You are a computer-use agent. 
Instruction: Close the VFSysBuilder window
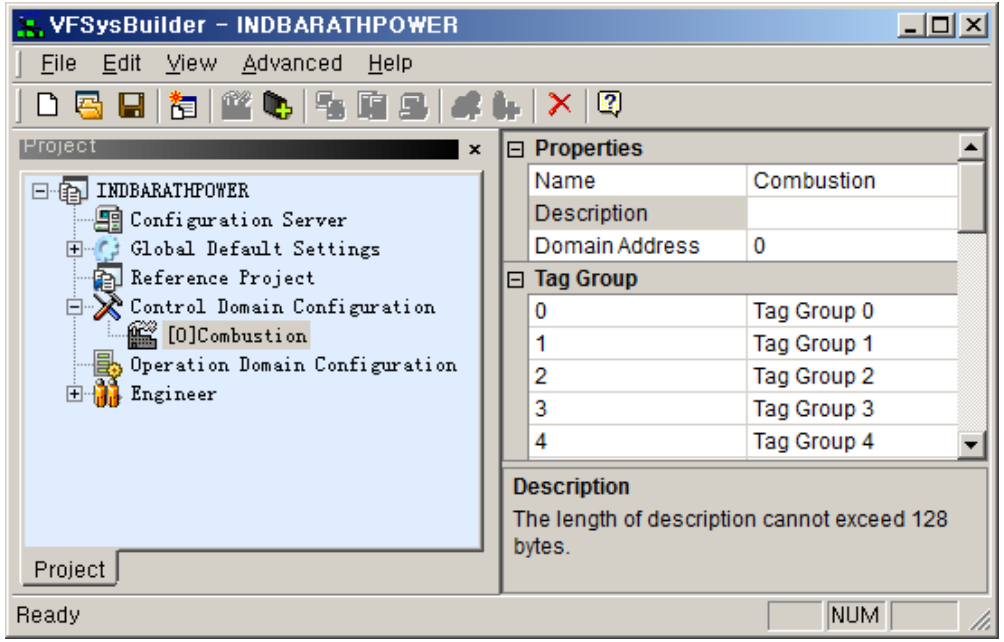pos(973,26)
